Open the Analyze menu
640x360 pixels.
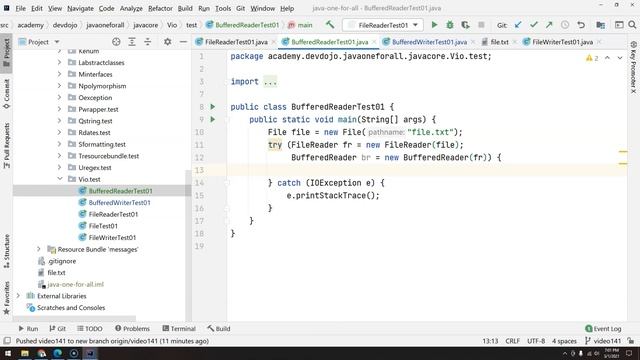(131, 8)
